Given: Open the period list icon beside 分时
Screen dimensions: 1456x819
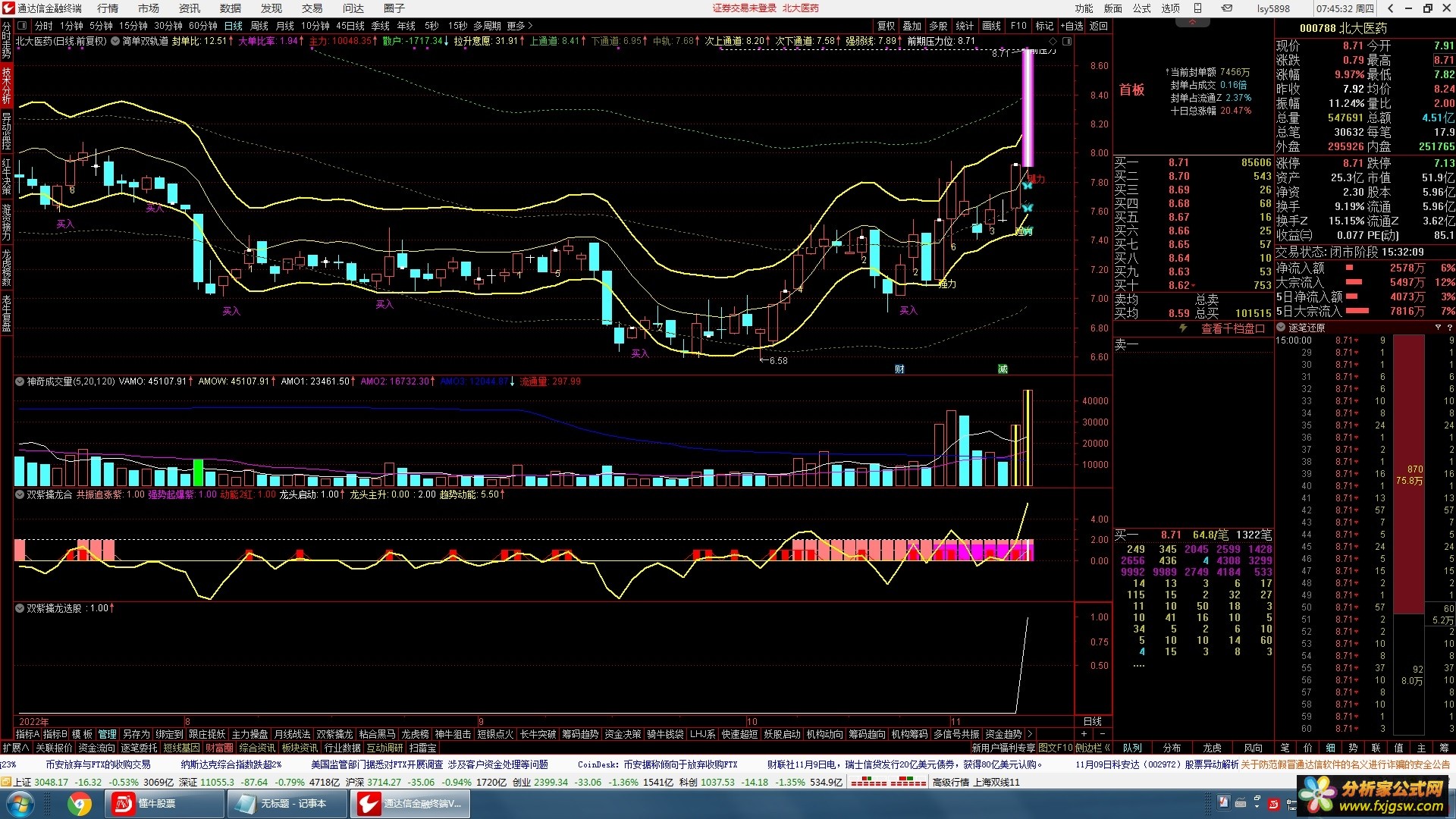Looking at the screenshot, I should tap(23, 26).
